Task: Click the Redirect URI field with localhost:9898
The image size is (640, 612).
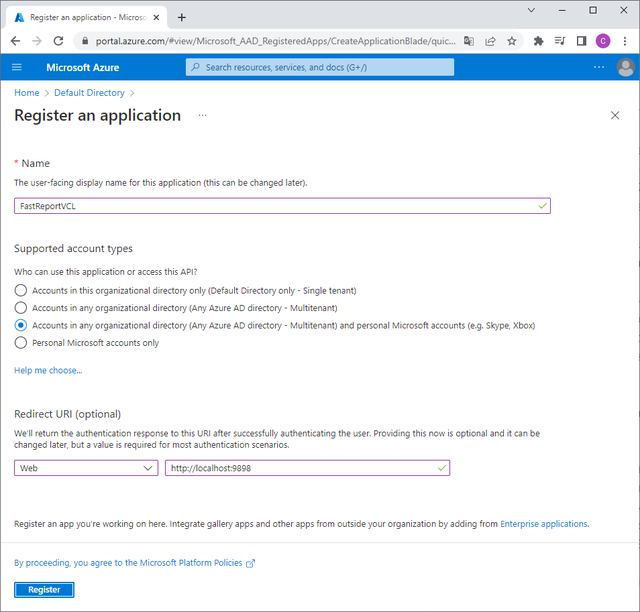Action: (x=307, y=468)
